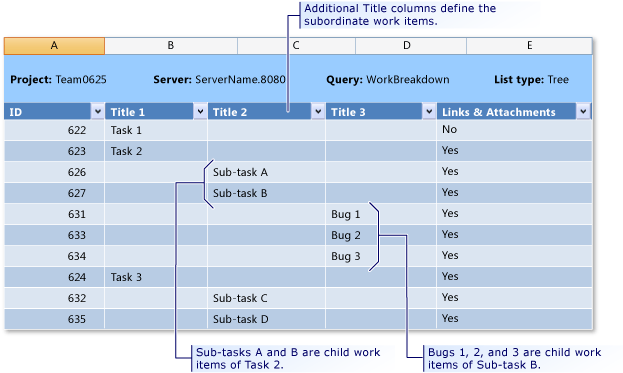Select the cell containing Task 3
Screen dimensions: 623x373
coord(156,277)
